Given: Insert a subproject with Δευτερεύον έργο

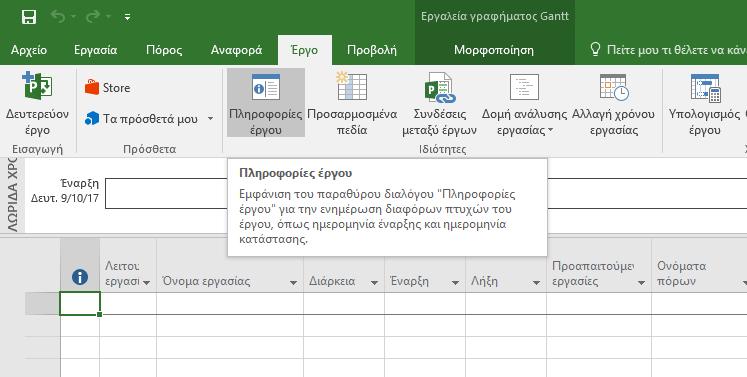Looking at the screenshot, I should coord(37,103).
